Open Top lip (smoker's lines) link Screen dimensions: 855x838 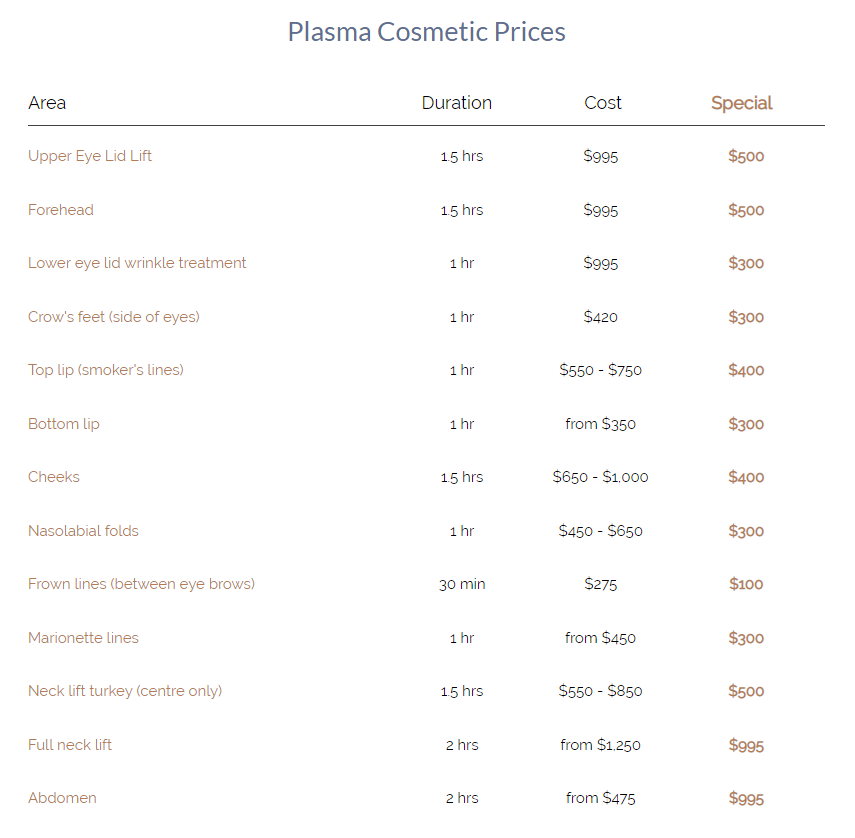(x=106, y=370)
